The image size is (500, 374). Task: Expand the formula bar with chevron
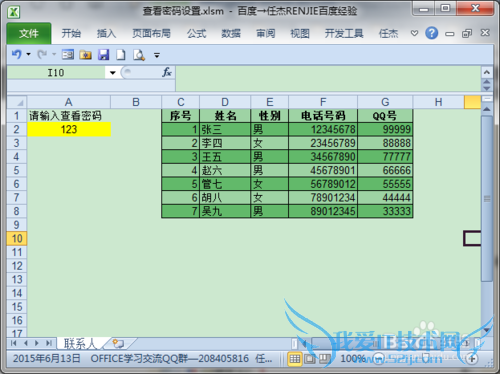click(x=487, y=72)
